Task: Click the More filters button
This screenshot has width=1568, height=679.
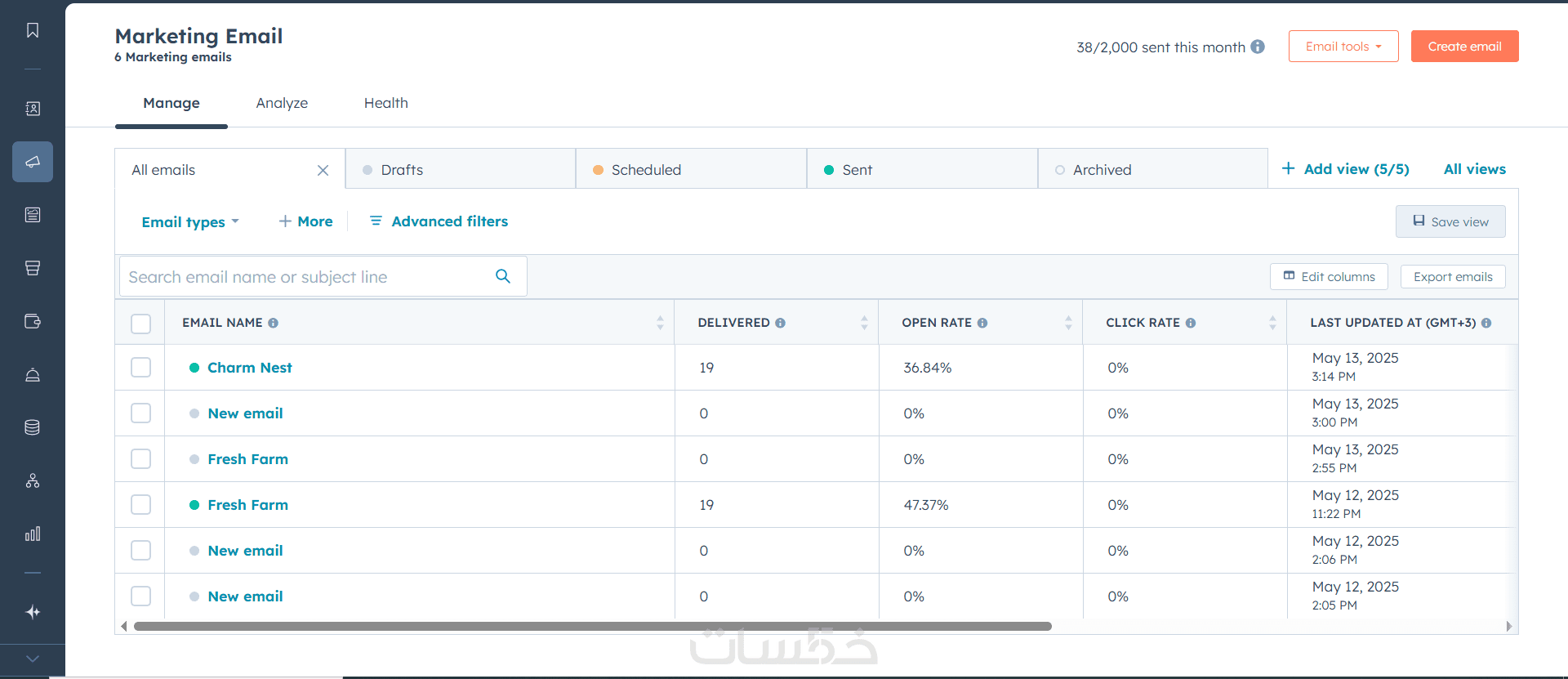Action: tap(305, 221)
